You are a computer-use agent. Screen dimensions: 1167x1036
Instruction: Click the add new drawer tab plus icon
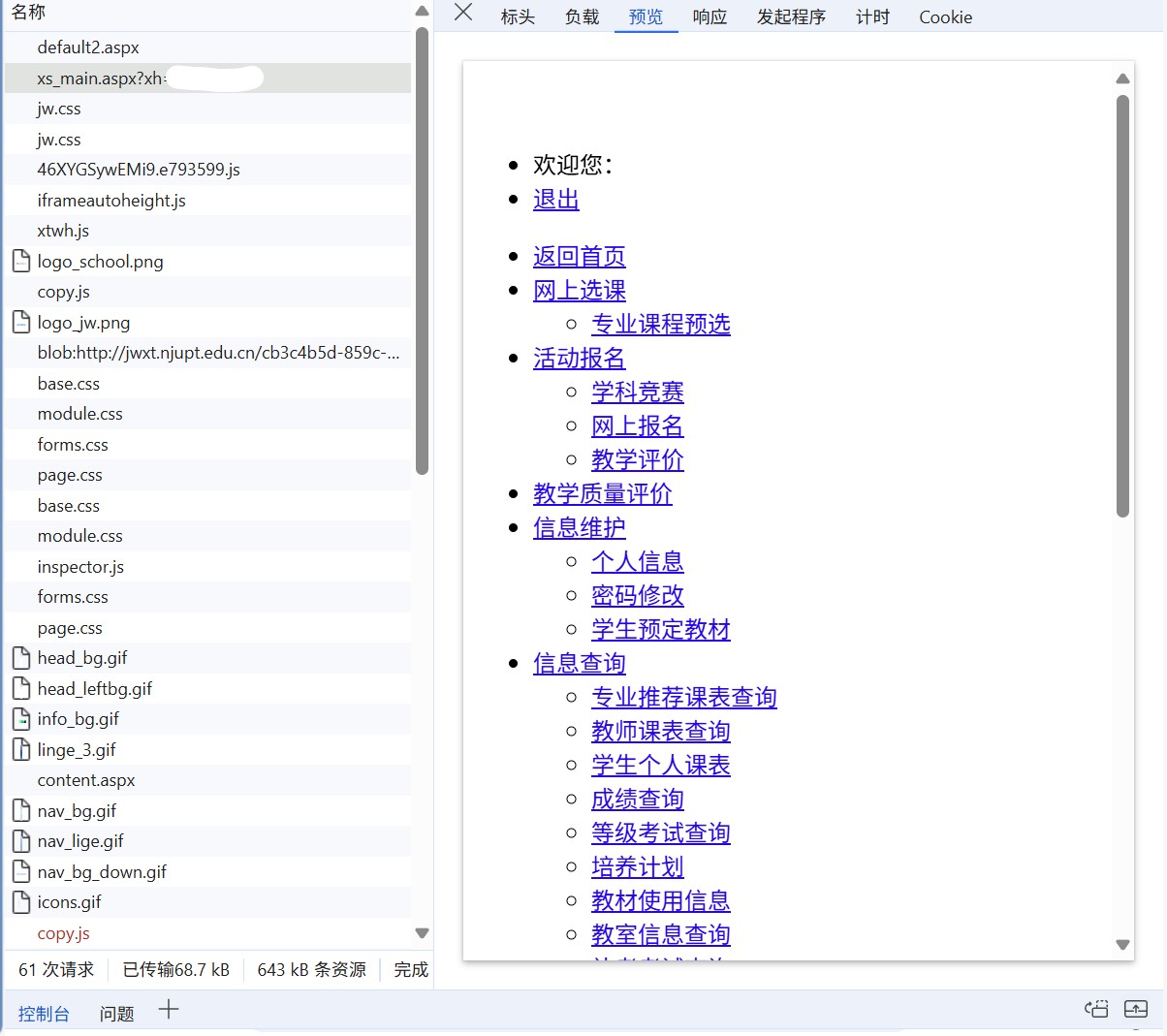click(x=169, y=1010)
